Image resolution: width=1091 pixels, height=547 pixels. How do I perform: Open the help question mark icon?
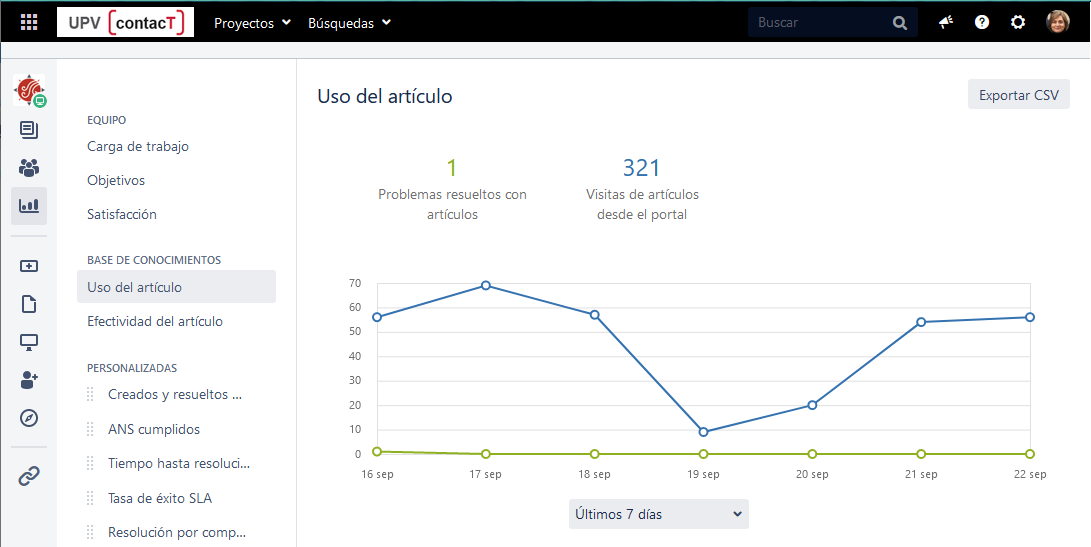[982, 23]
